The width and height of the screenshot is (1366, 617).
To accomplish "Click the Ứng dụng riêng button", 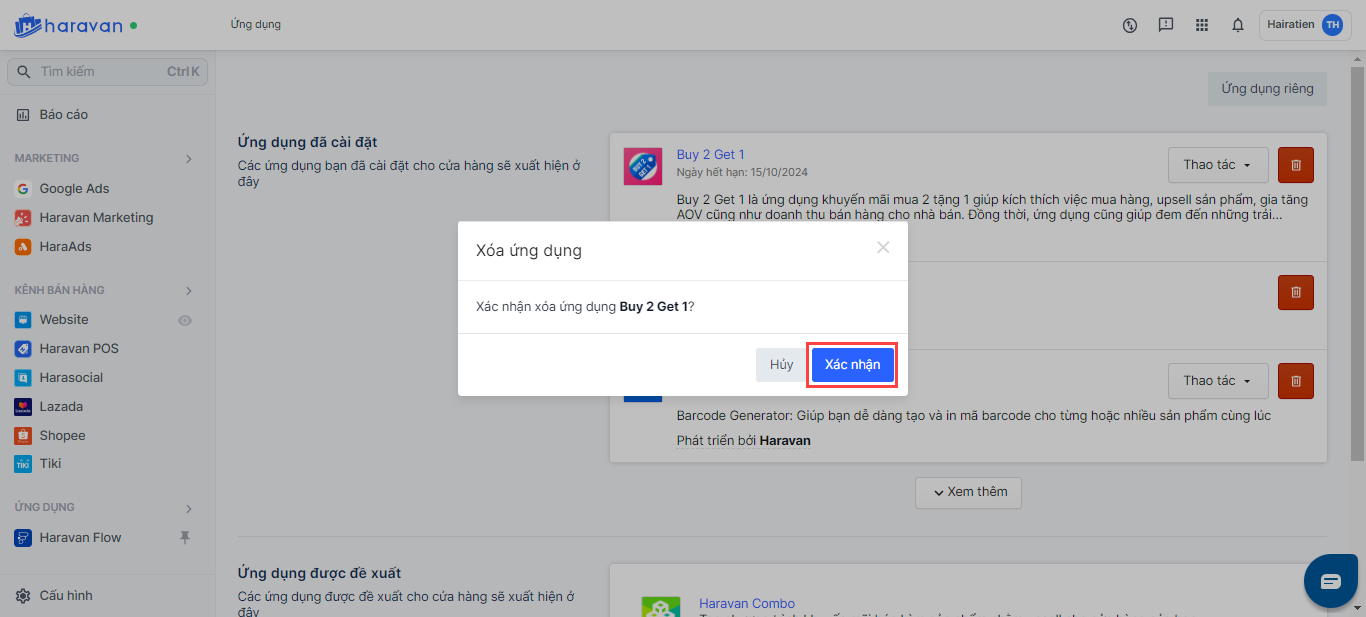I will (1267, 89).
